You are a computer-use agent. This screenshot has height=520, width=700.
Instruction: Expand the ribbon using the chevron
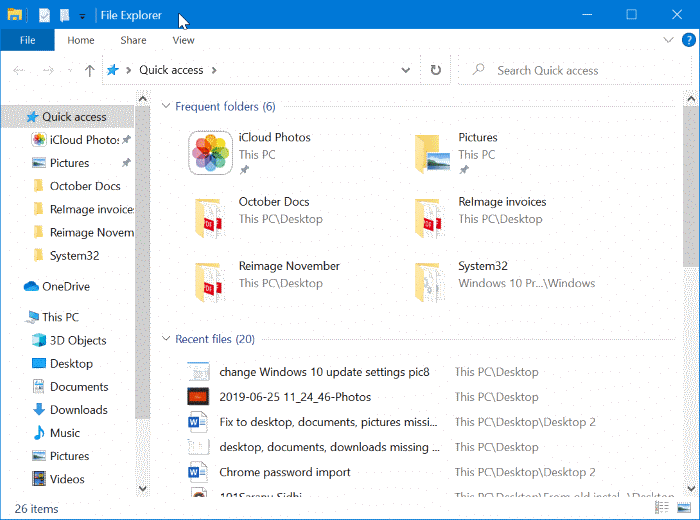click(x=668, y=40)
